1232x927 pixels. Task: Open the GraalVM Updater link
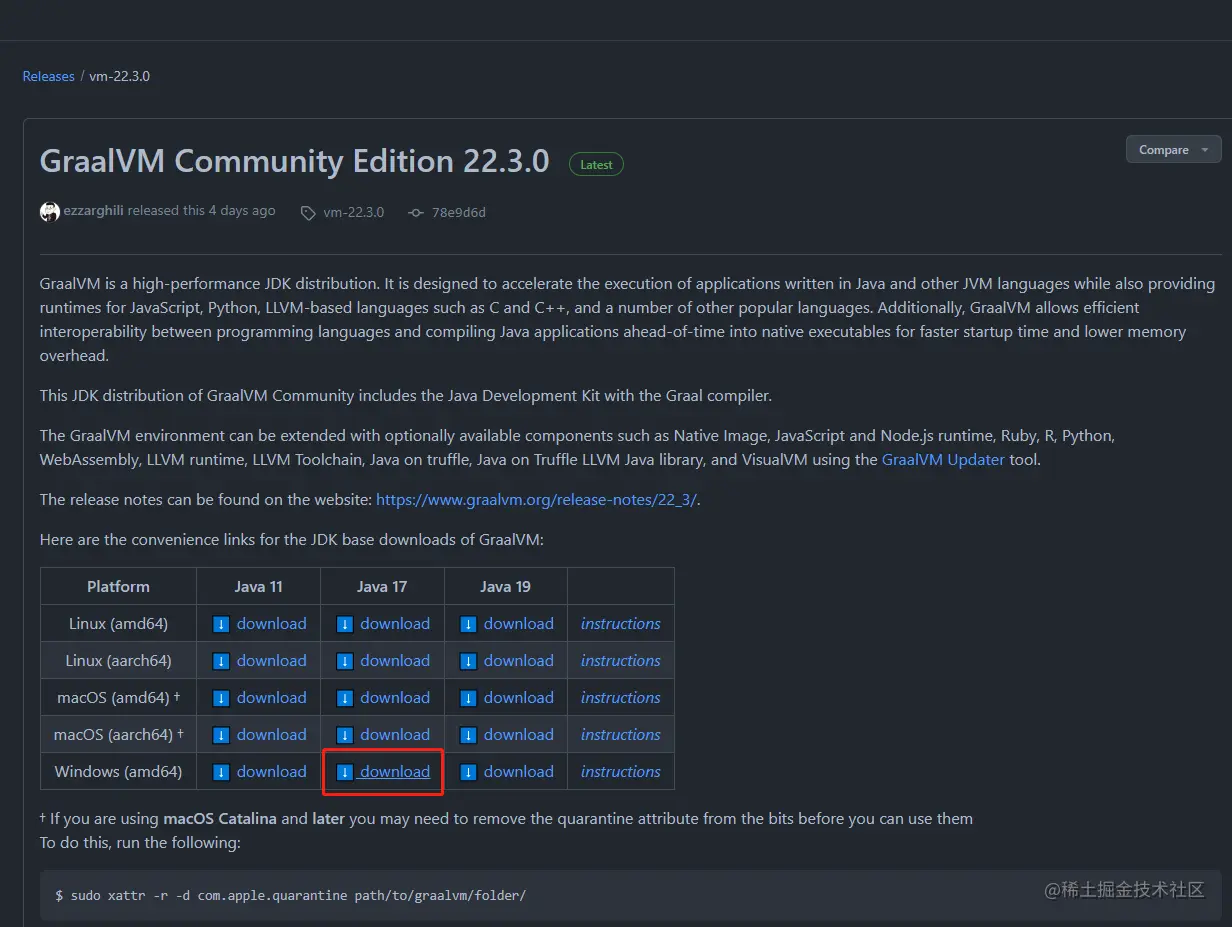tap(943, 460)
